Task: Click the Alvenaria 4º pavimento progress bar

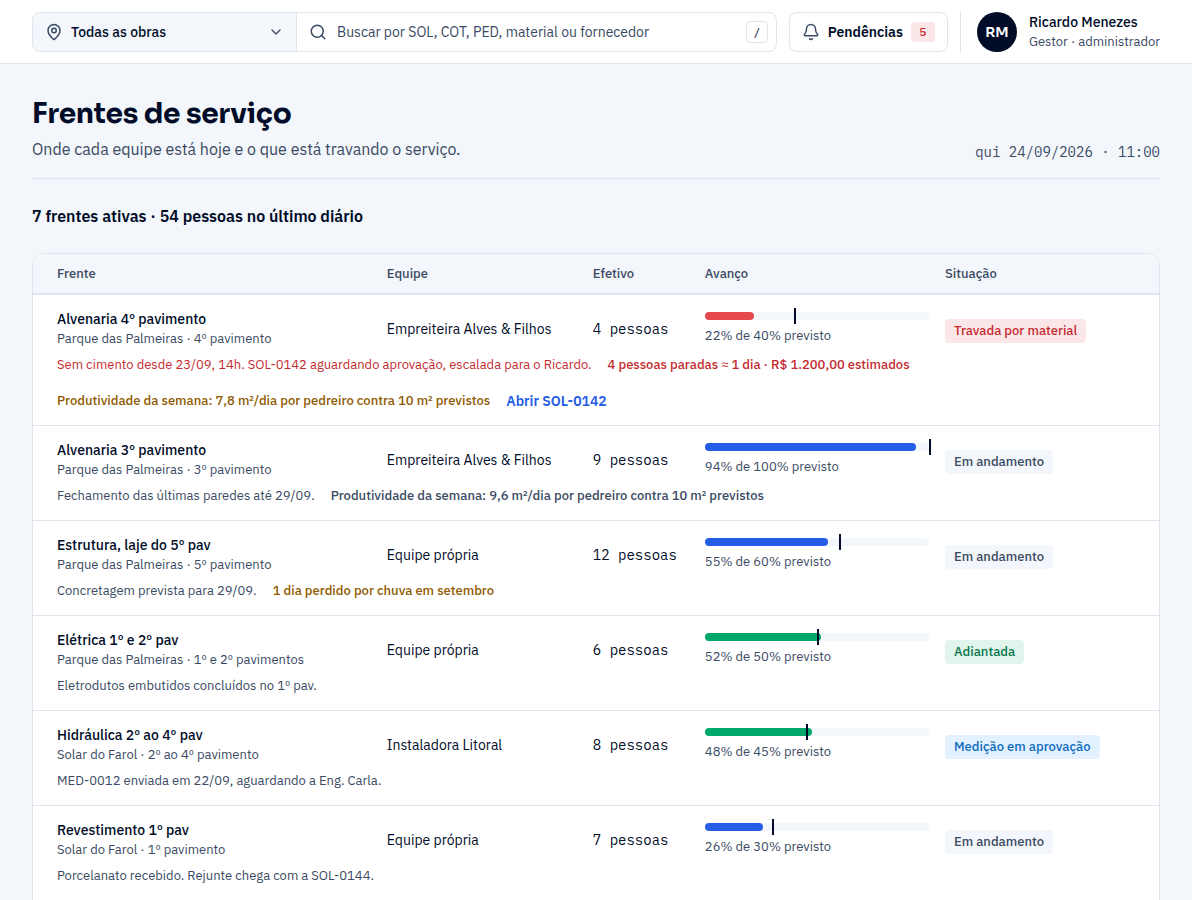Action: tap(816, 315)
